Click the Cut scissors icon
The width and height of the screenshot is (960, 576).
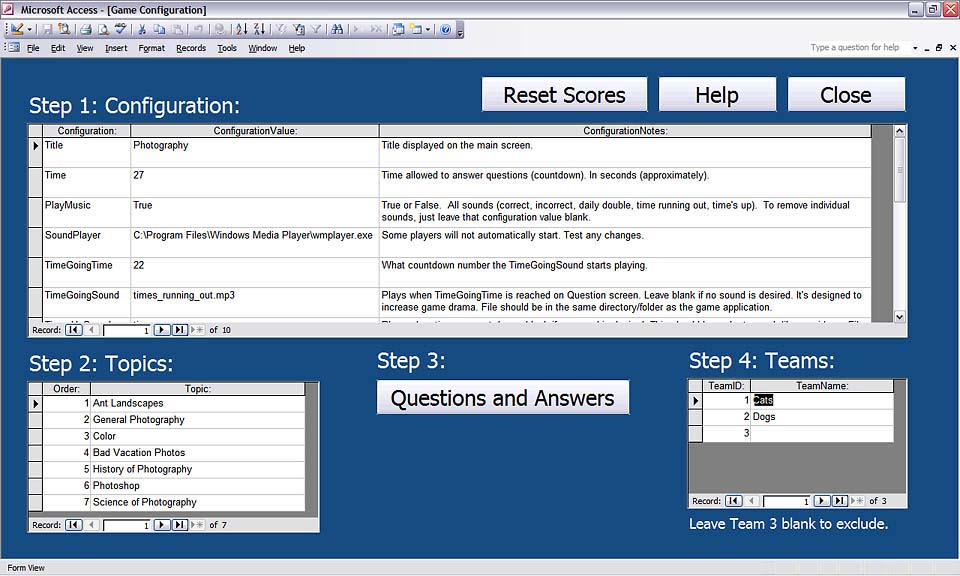coord(143,30)
